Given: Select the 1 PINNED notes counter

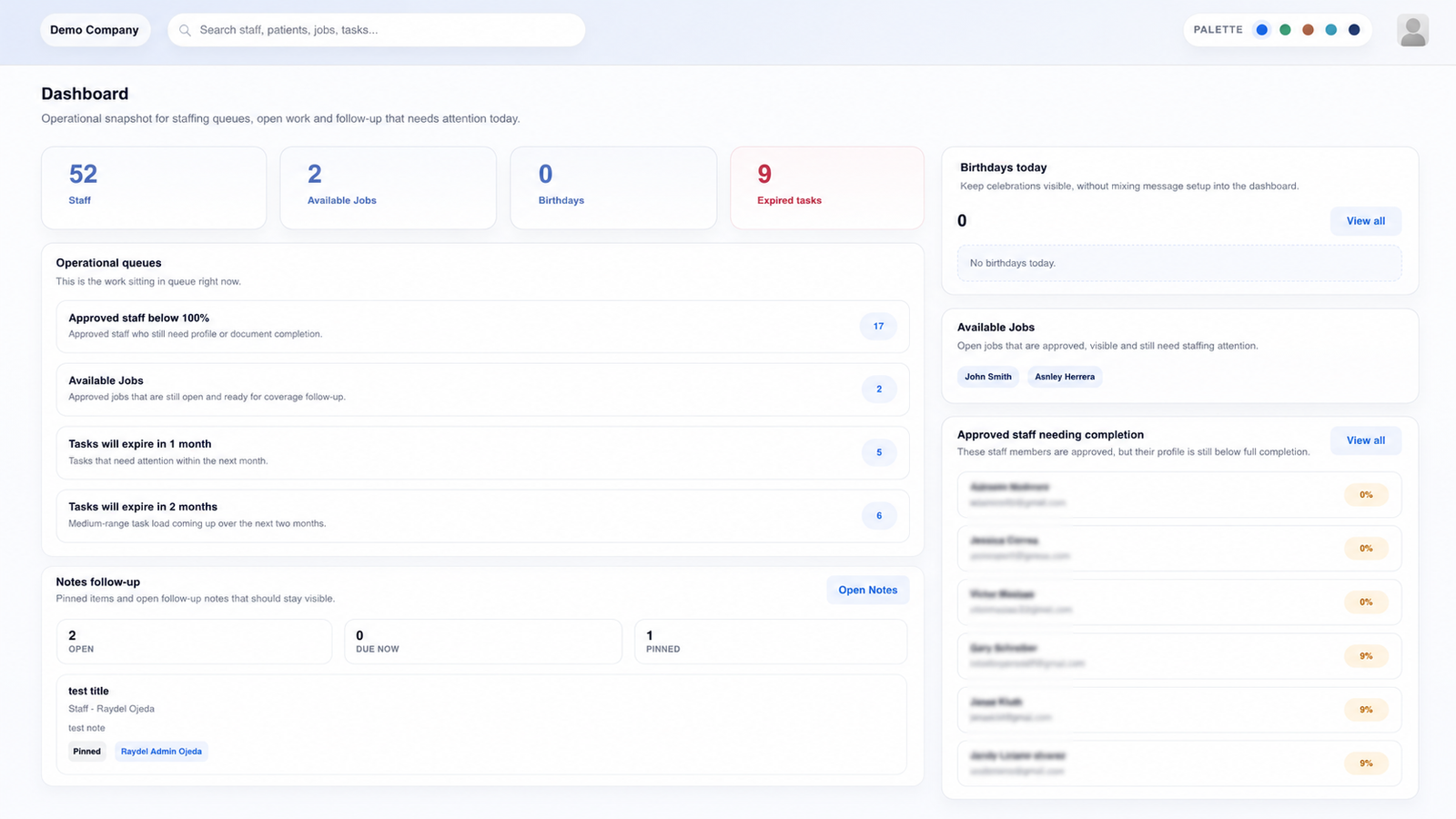Looking at the screenshot, I should tap(771, 642).
